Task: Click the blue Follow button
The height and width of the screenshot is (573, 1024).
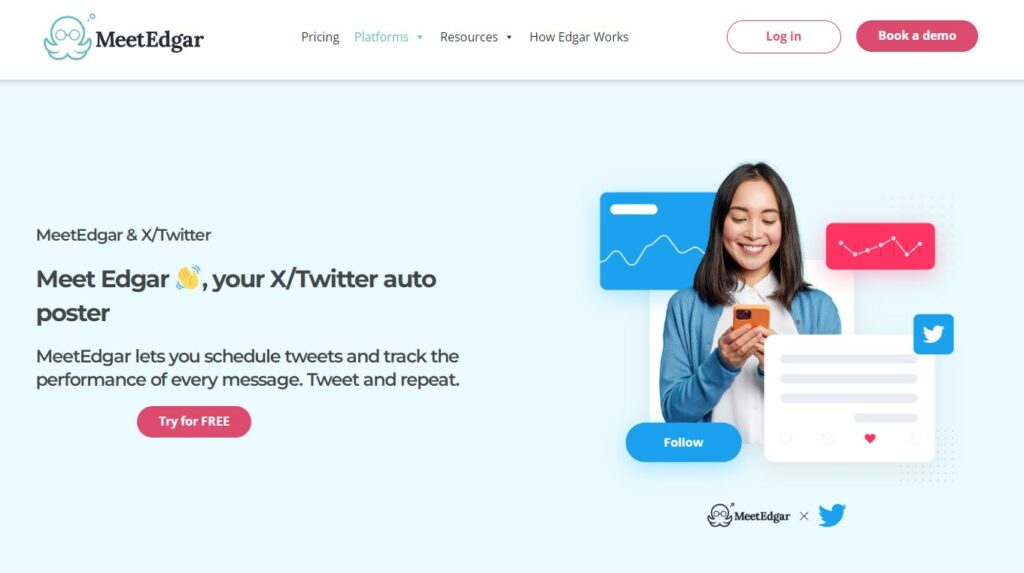Action: pyautogui.click(x=683, y=442)
